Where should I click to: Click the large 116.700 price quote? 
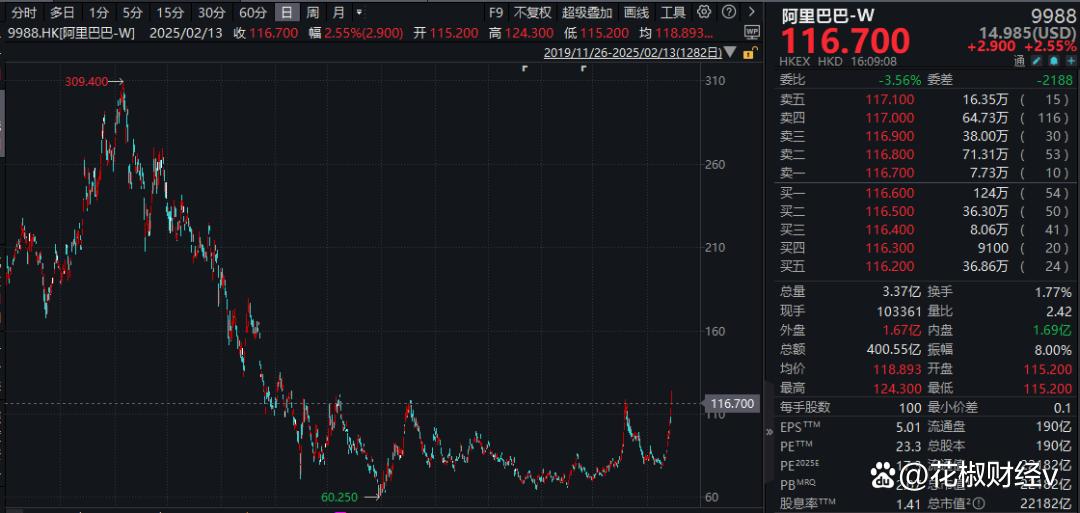click(x=845, y=42)
